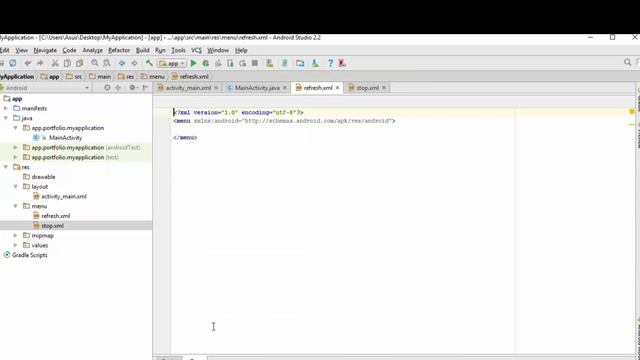Expand the manifests folder arrow
This screenshot has width=640, height=360.
tap(6, 108)
